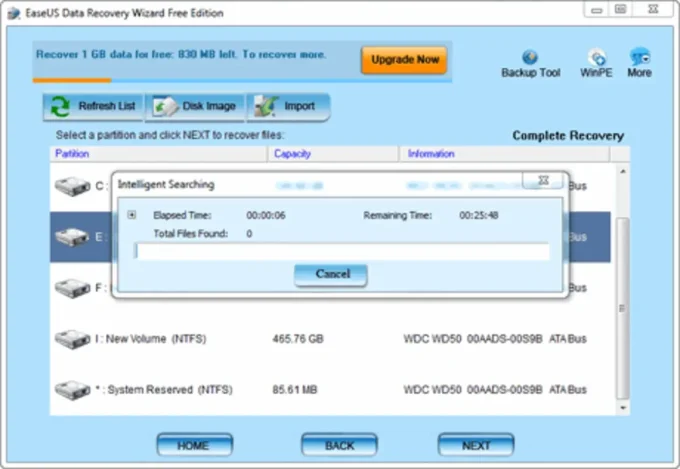Go to the HOME screen
The width and height of the screenshot is (680, 469).
(194, 445)
